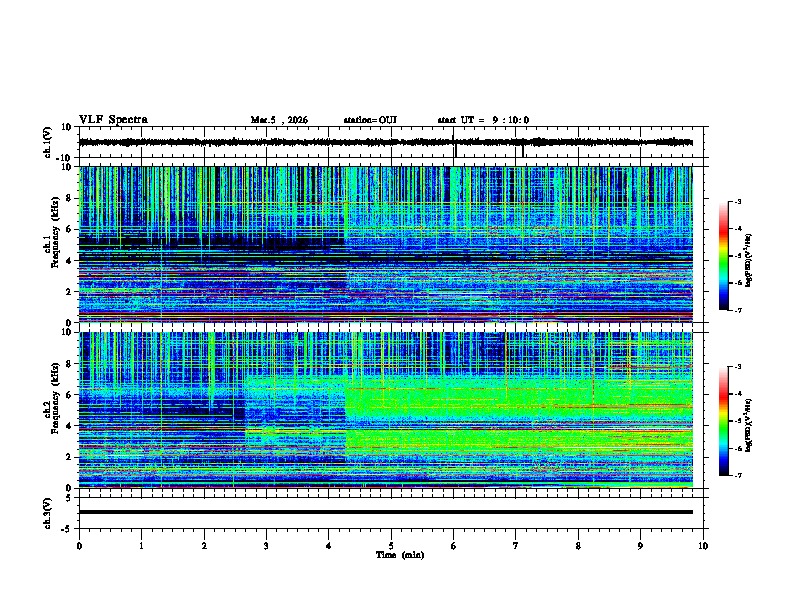Click the ch.2 spectrogram color bar
This screenshot has height=612, width=792.
tap(724, 421)
